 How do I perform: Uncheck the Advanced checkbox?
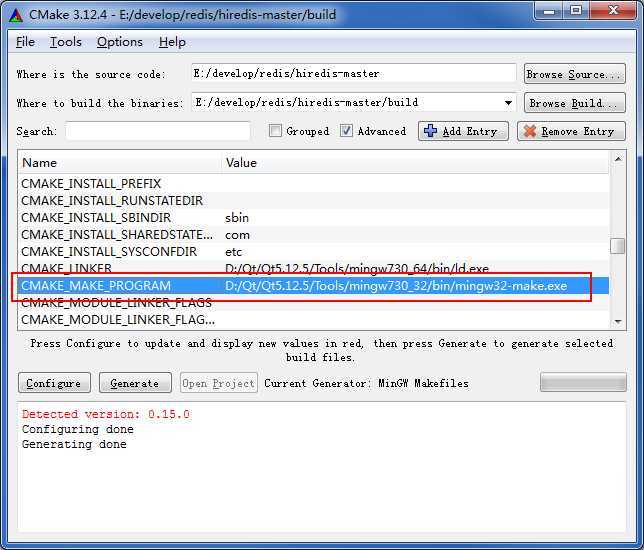(346, 131)
